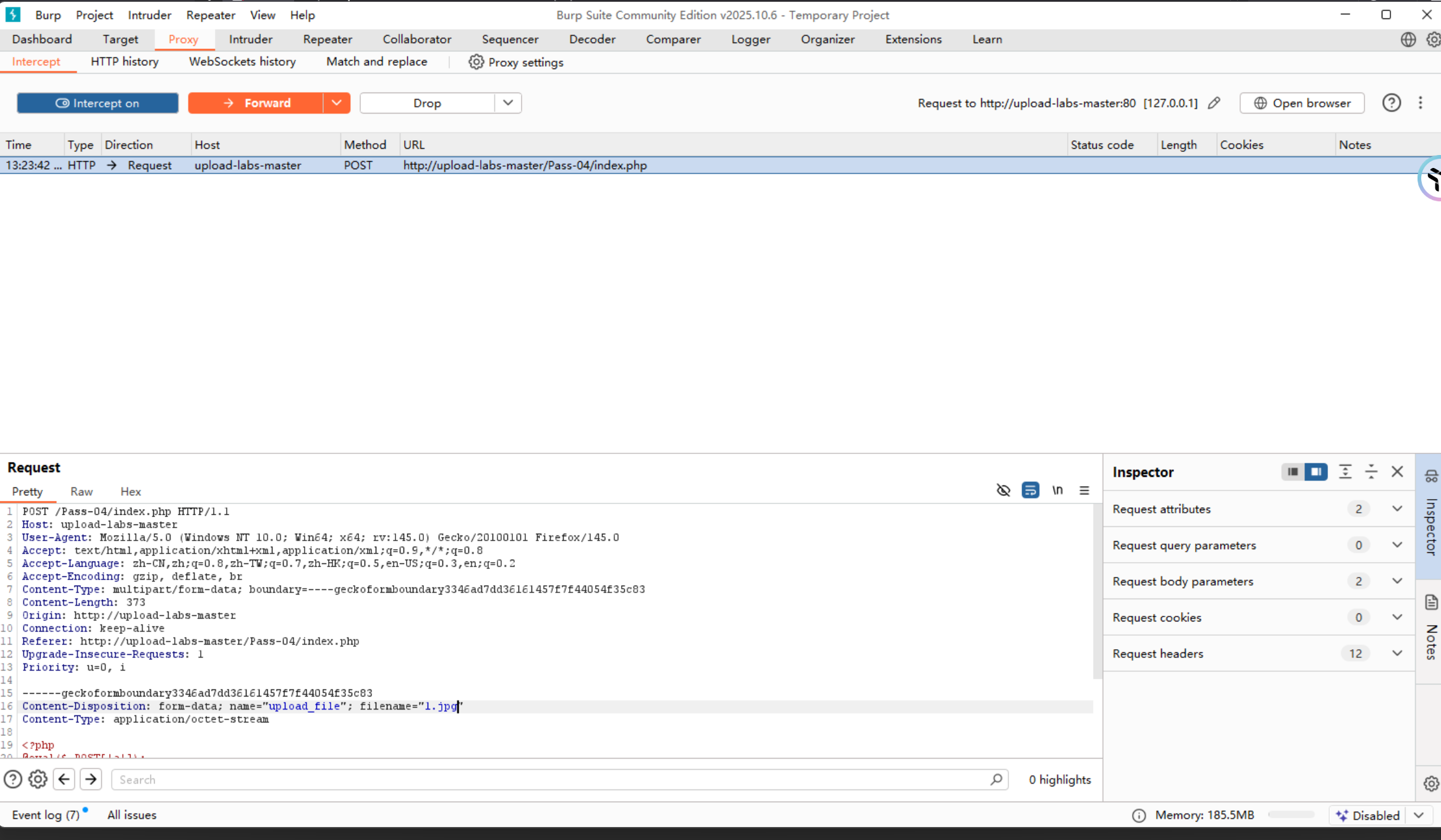Switch to the HTTP history tab

tap(124, 62)
